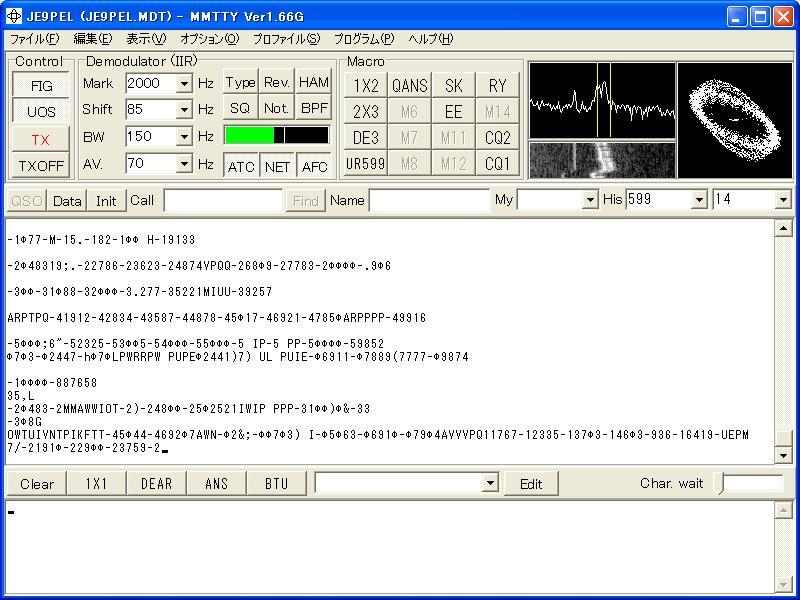Image resolution: width=800 pixels, height=600 pixels.
Task: Open the band dropdown showing 14
Action: tap(783, 200)
